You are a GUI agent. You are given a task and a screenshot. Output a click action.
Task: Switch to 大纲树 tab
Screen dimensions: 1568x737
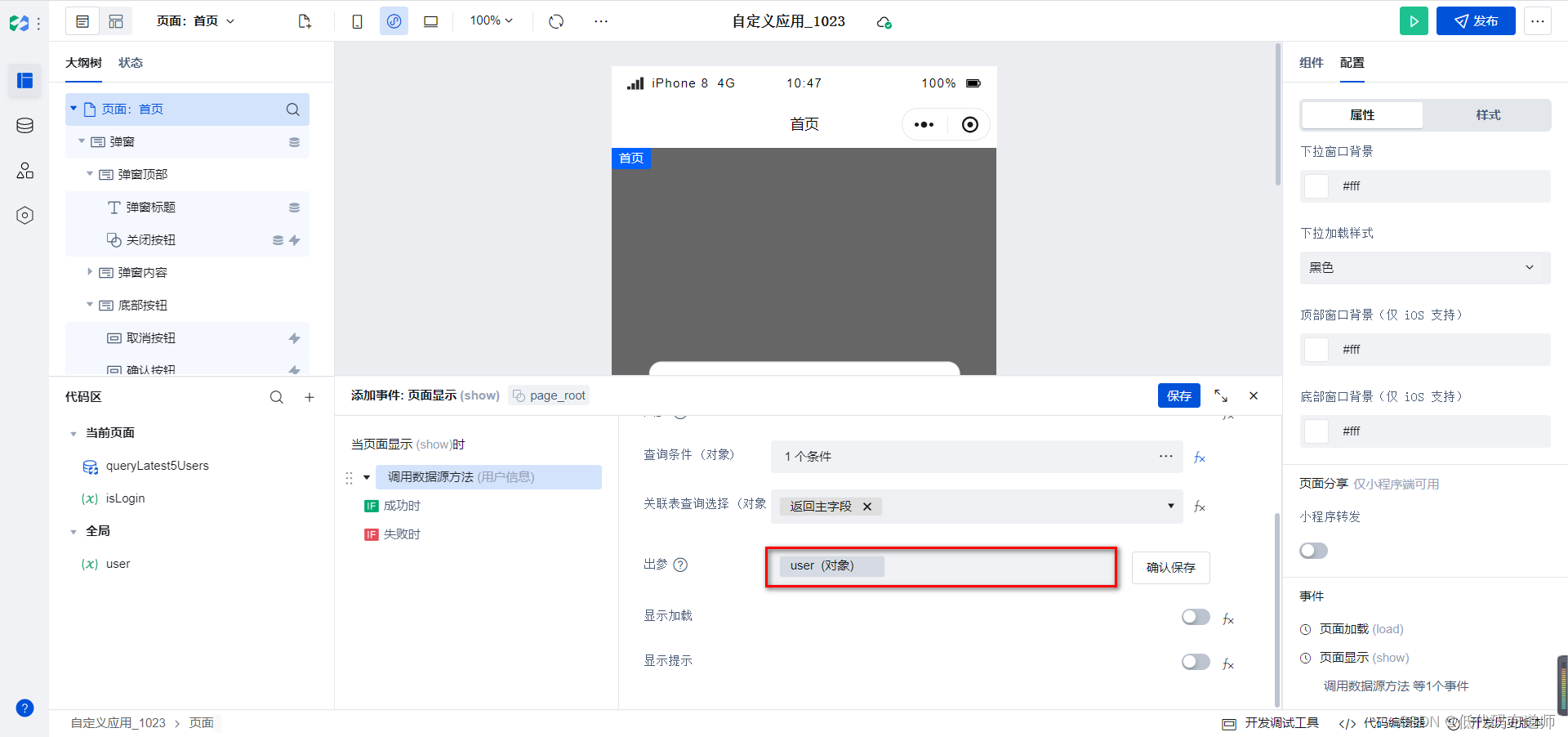pos(83,63)
